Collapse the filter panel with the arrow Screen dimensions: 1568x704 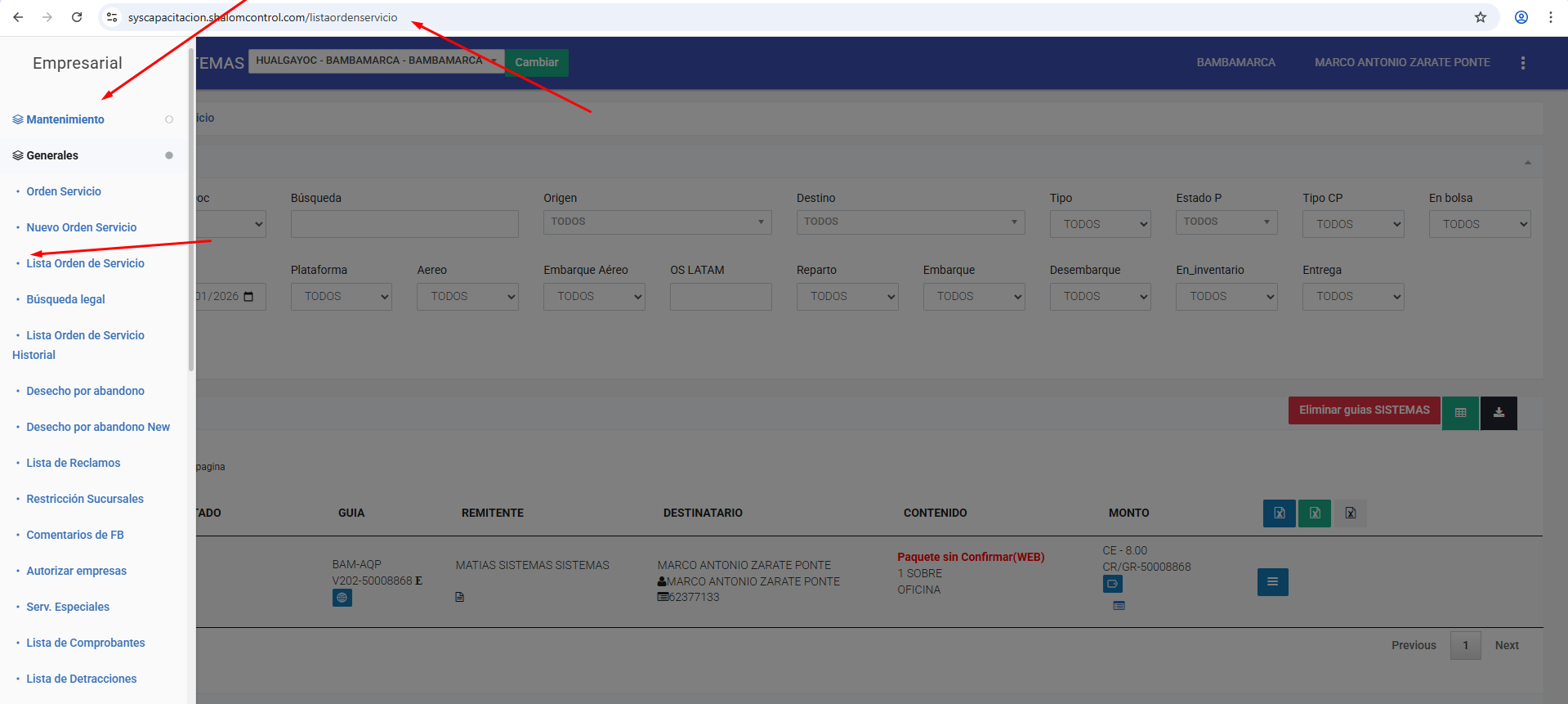click(x=1527, y=163)
